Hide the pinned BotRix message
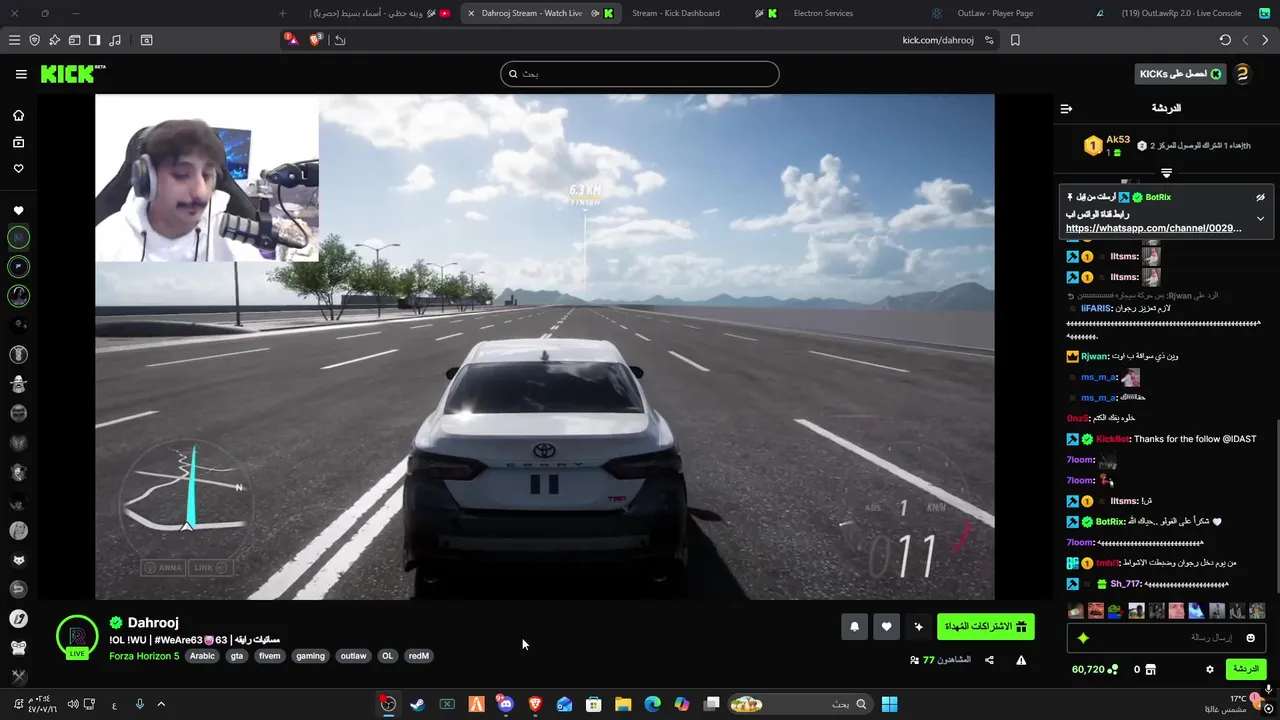 click(1260, 197)
